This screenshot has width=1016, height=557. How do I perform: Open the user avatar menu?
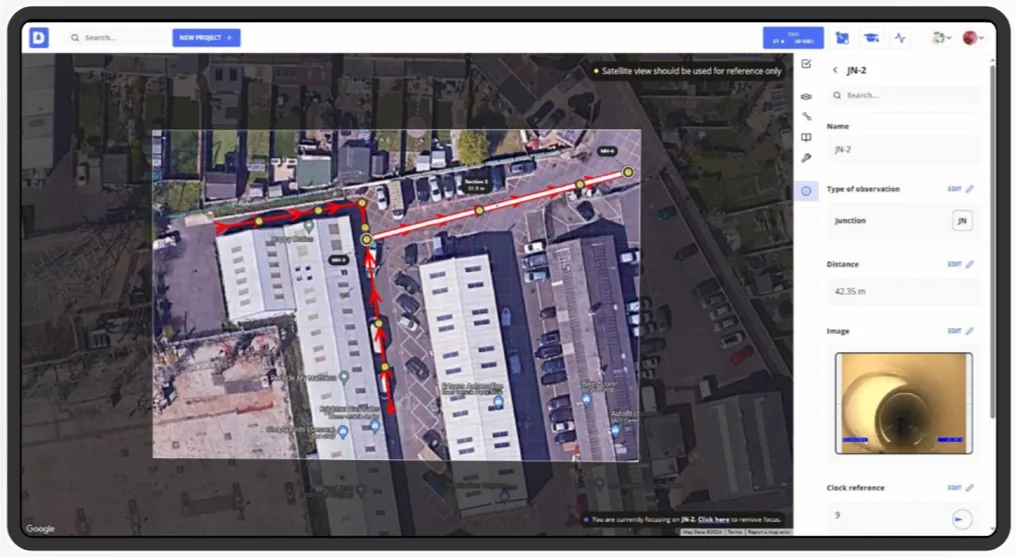pos(973,38)
